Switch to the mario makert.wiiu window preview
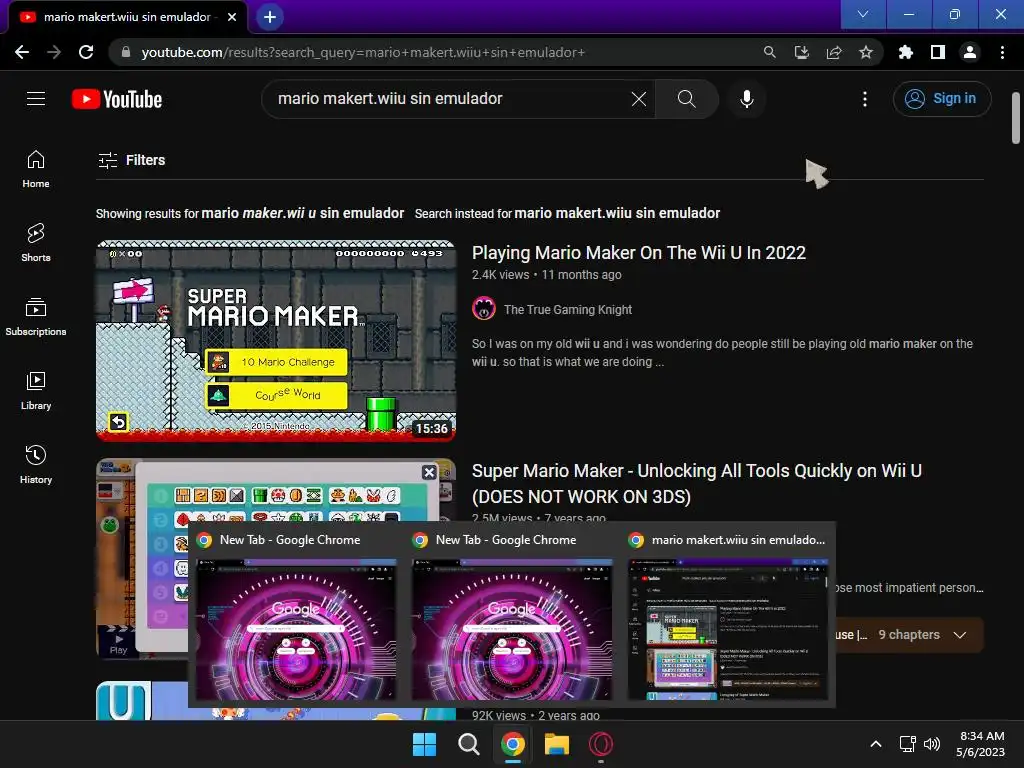The image size is (1024, 768). 728,616
